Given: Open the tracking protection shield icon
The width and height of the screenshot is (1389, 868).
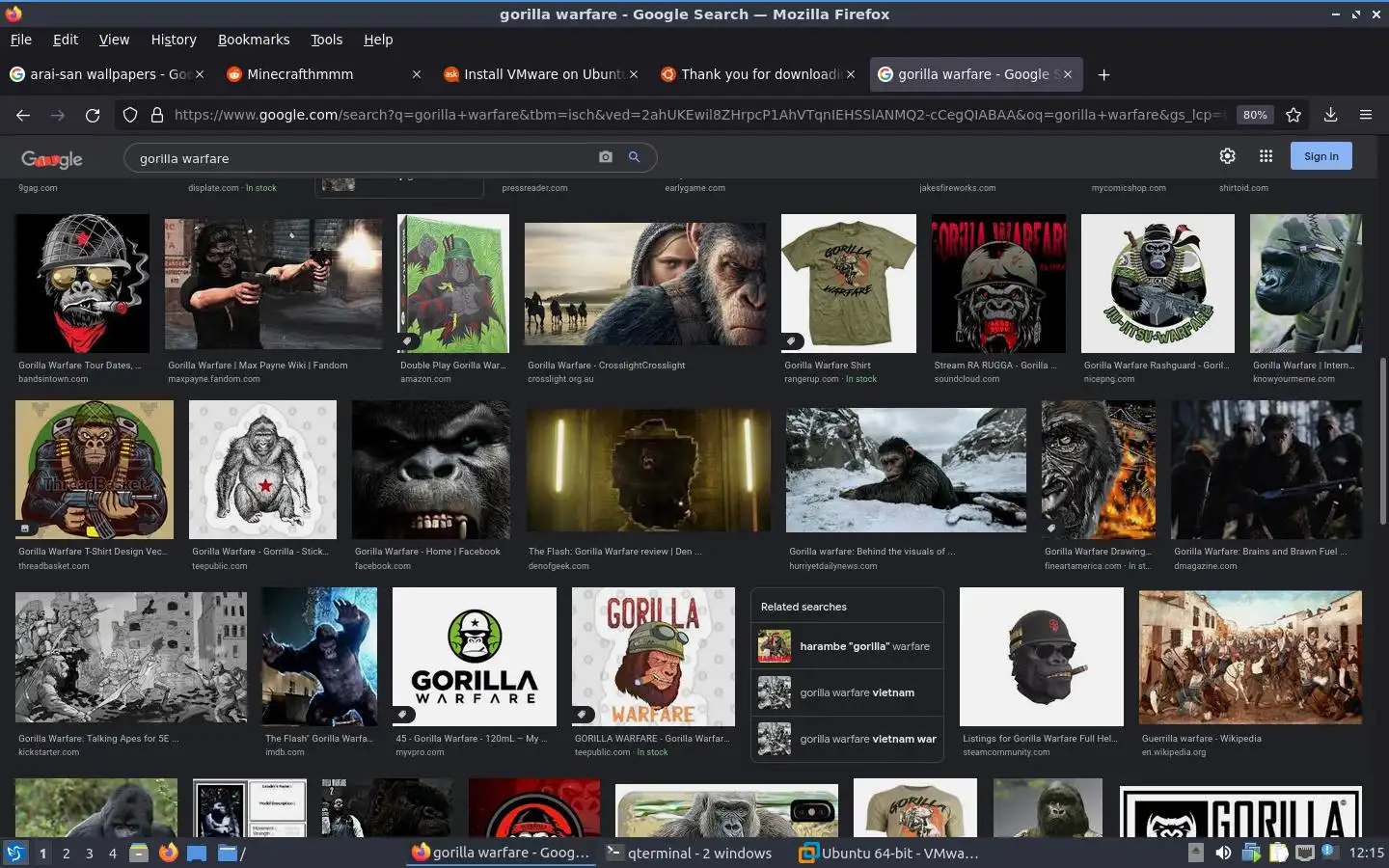Looking at the screenshot, I should point(130,115).
